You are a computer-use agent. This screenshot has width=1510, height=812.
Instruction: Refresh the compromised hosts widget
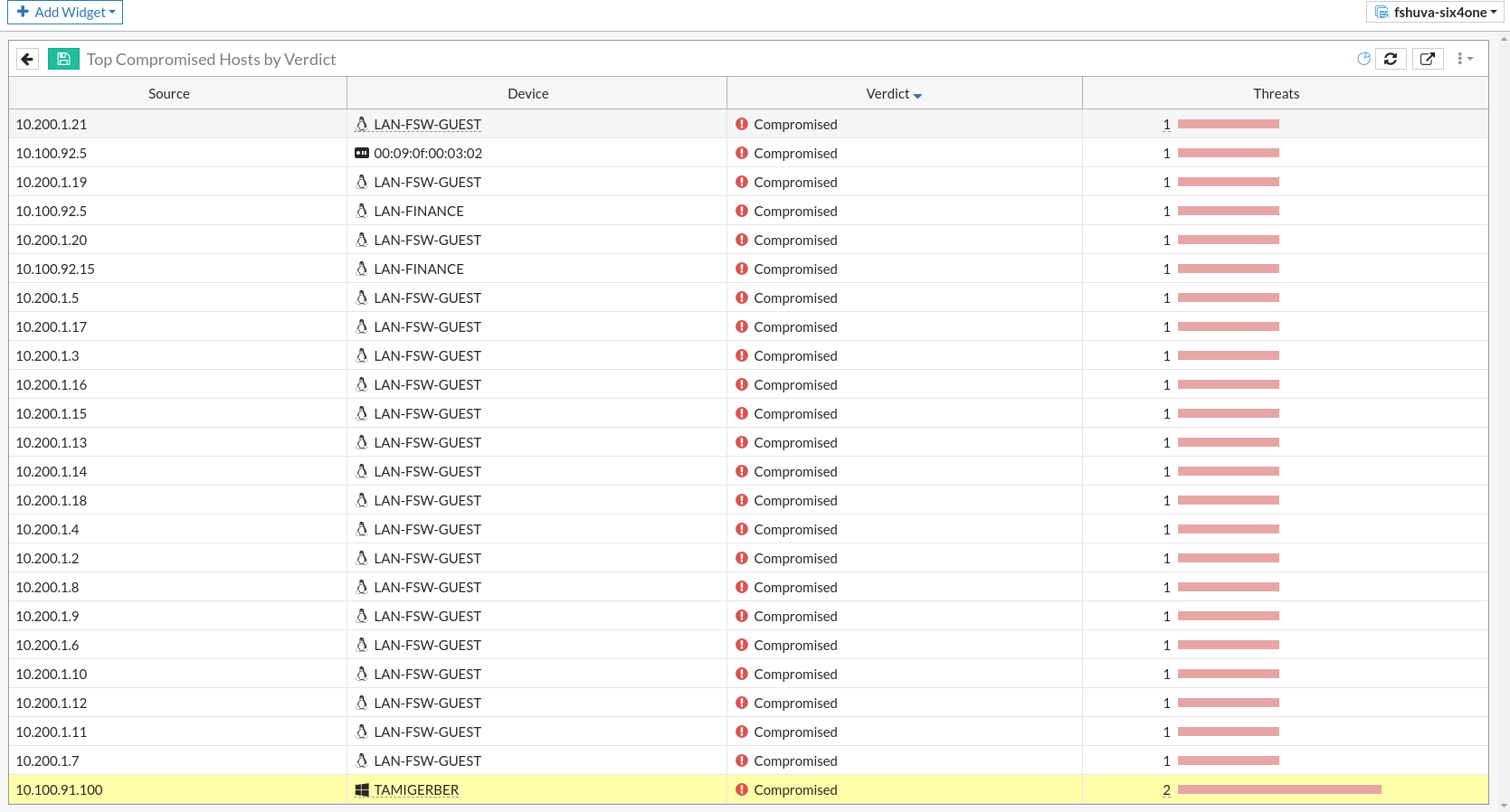[1391, 59]
